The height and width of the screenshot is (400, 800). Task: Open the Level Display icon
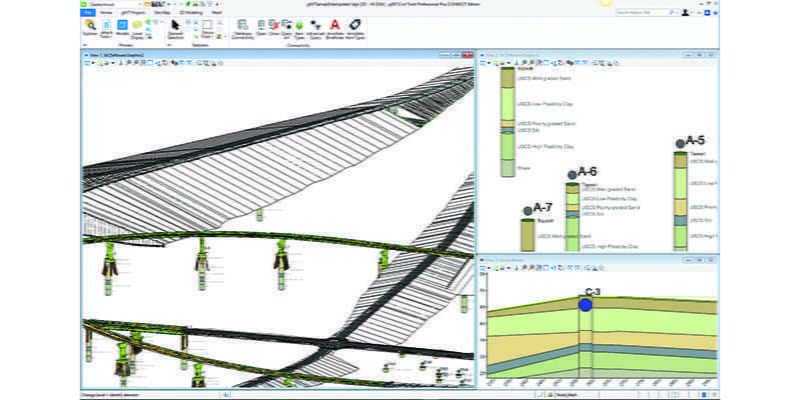click(138, 29)
